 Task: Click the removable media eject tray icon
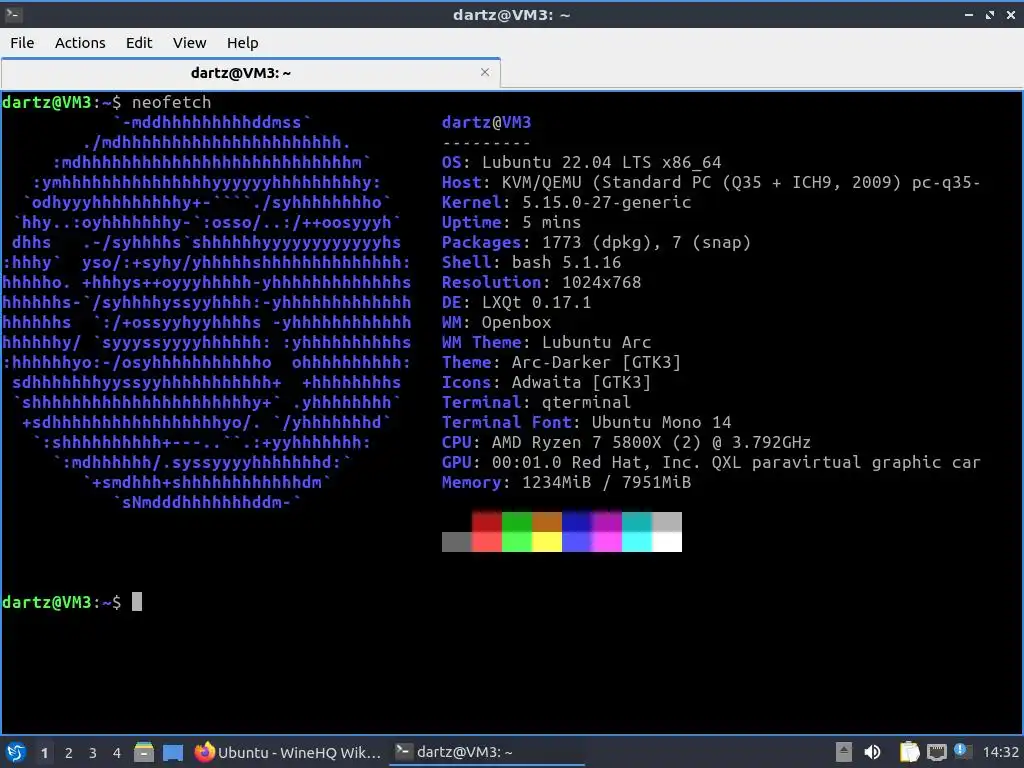coord(844,752)
